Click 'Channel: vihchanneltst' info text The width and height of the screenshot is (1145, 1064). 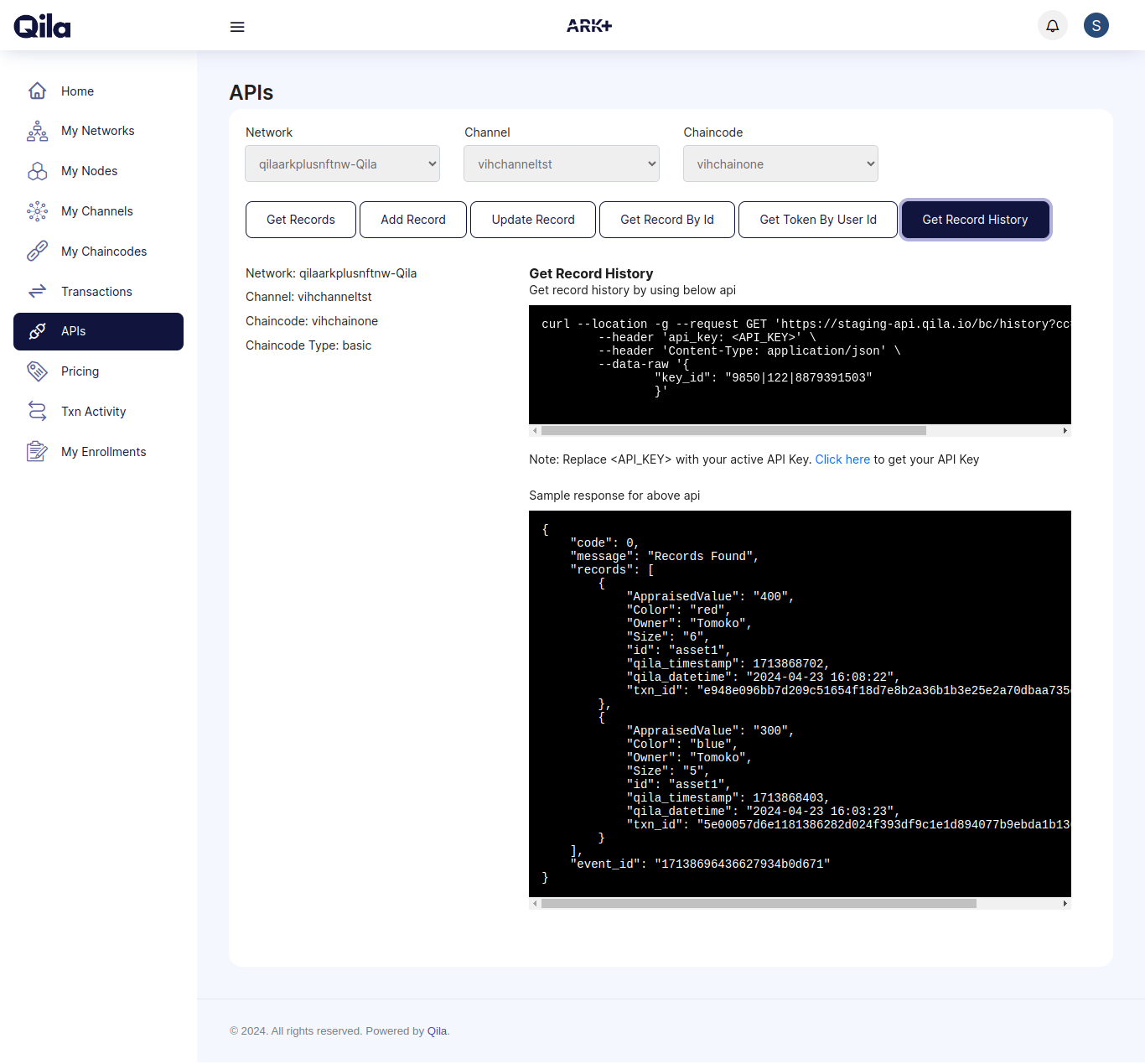click(x=308, y=297)
